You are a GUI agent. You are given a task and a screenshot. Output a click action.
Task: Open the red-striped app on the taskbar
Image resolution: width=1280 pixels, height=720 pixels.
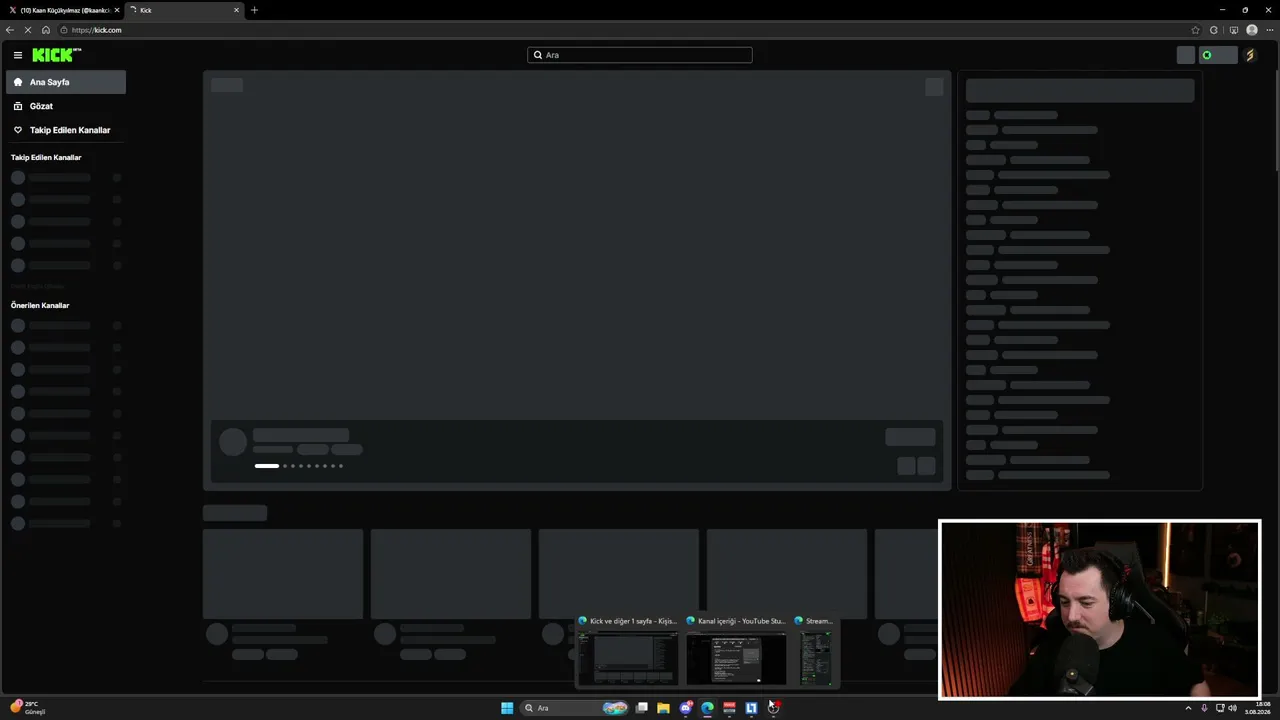[x=729, y=708]
